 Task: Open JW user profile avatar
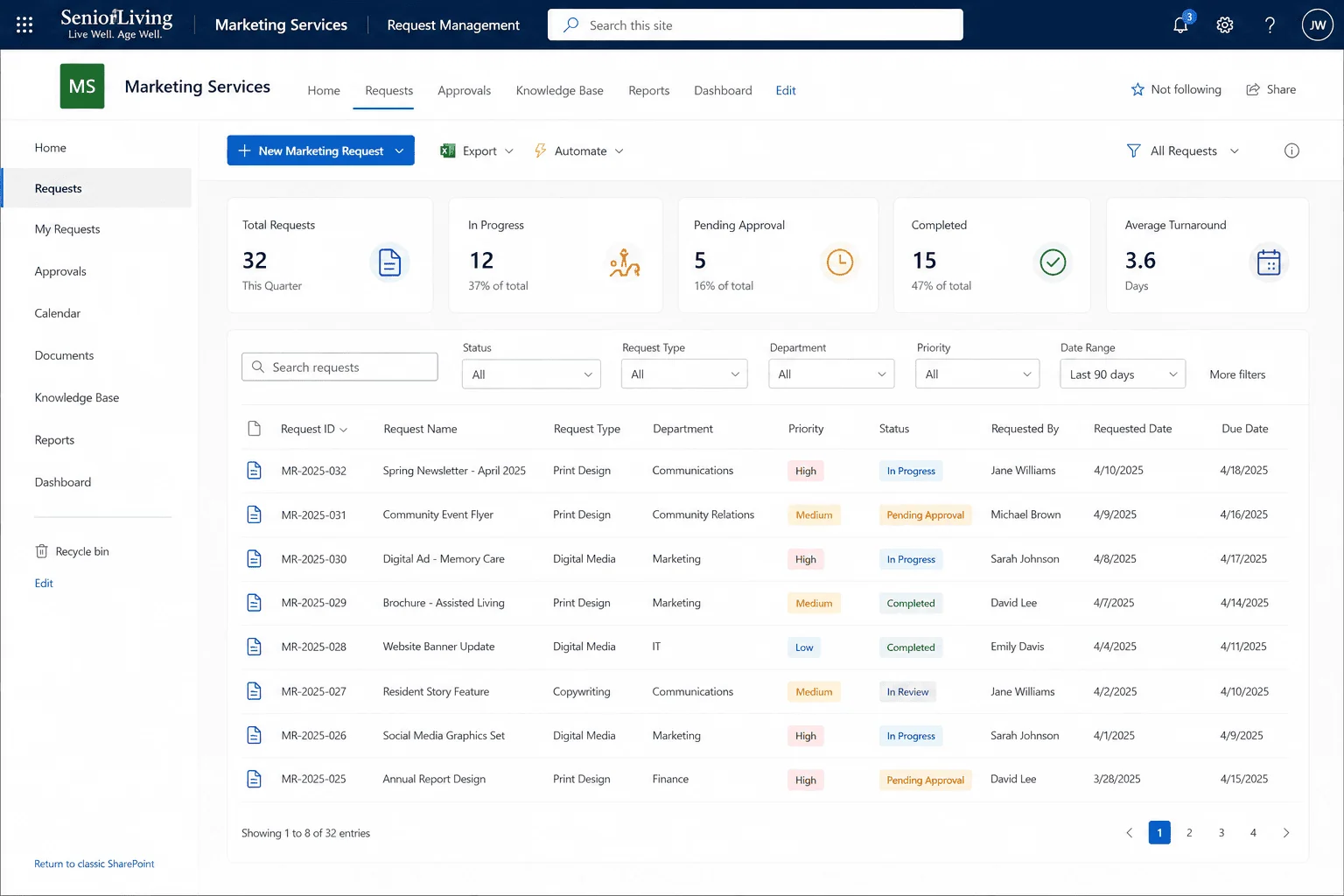click(1318, 24)
